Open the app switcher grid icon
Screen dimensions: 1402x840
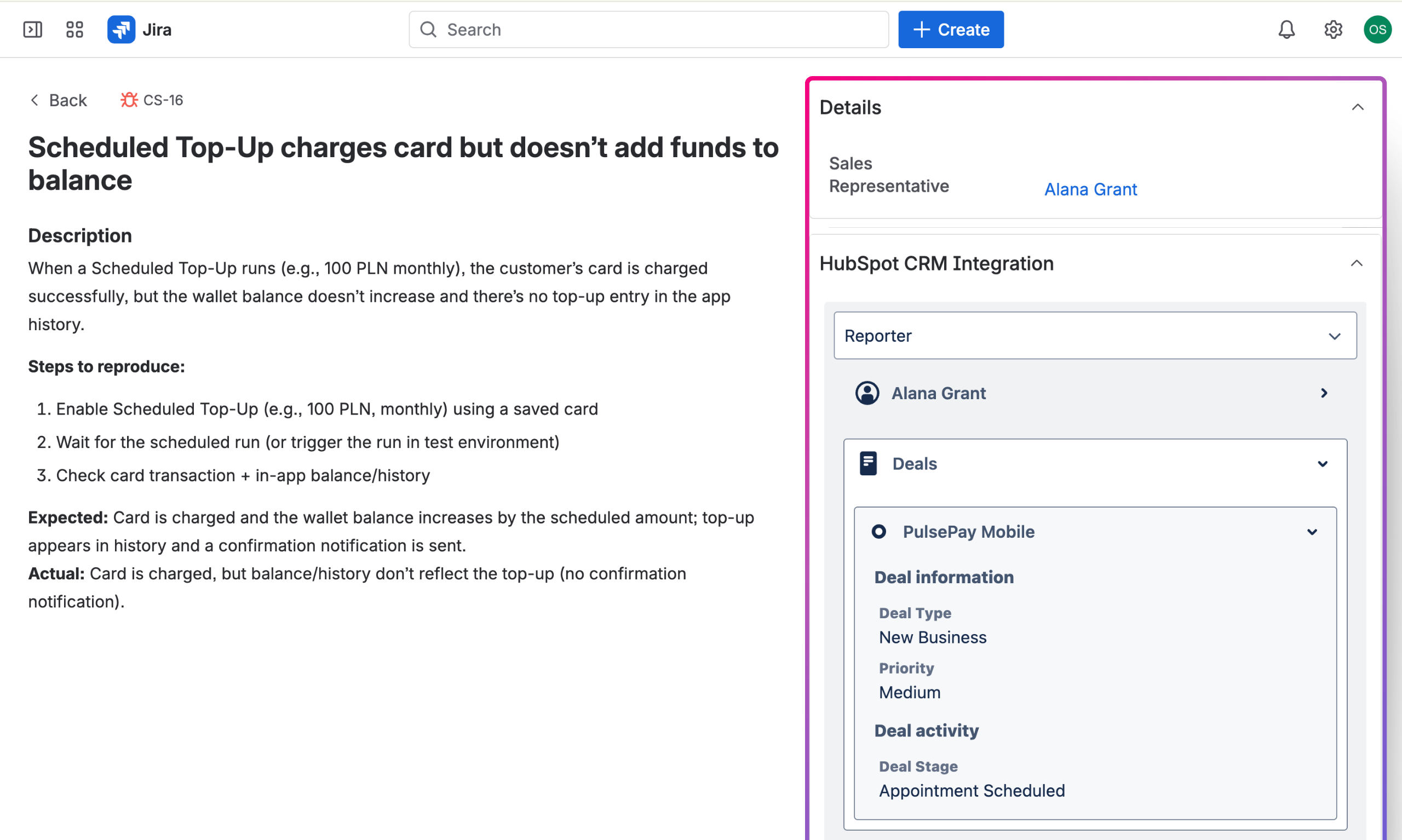(x=74, y=30)
